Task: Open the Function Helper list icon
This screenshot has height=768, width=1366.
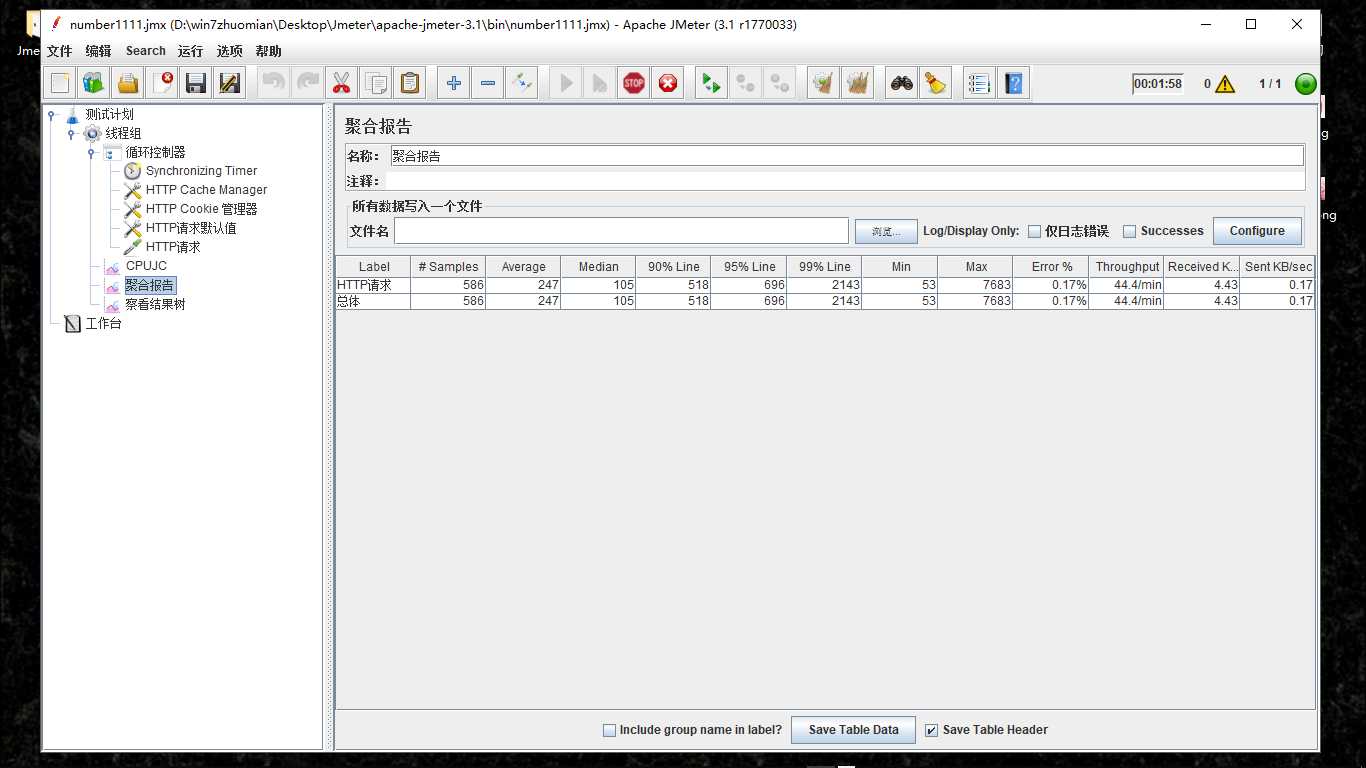Action: pos(979,83)
